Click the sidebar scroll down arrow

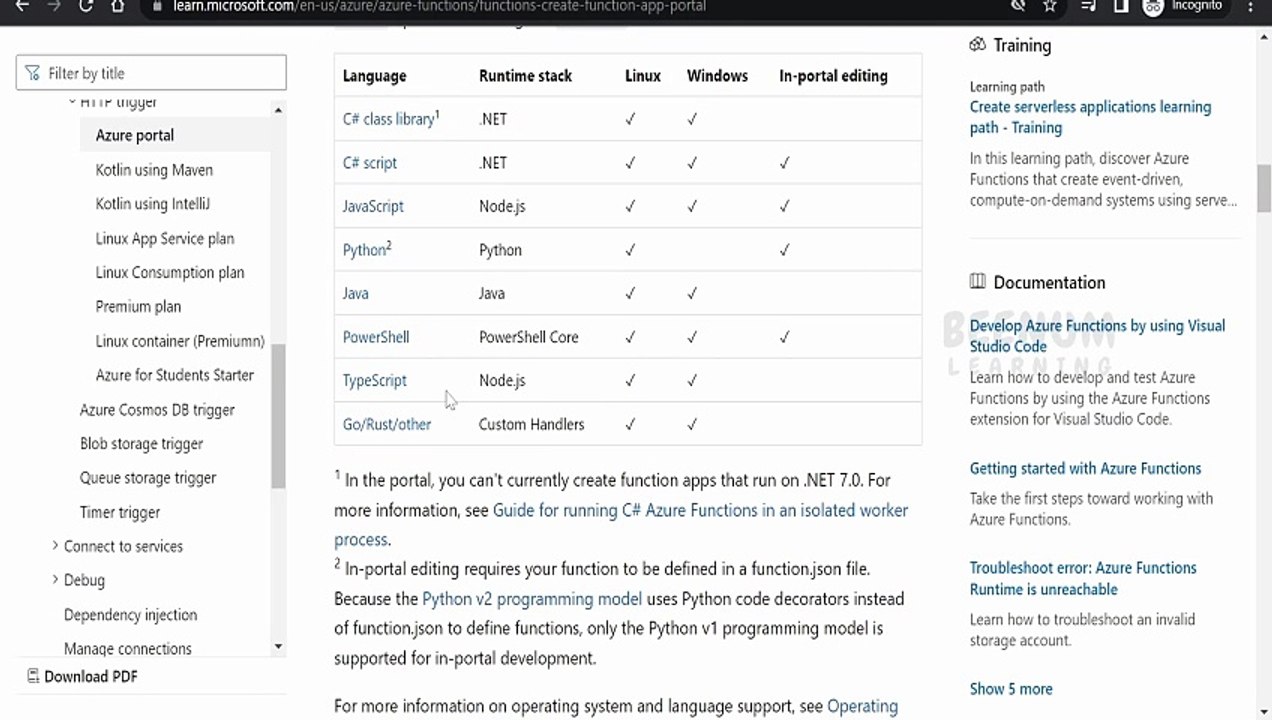pos(278,647)
